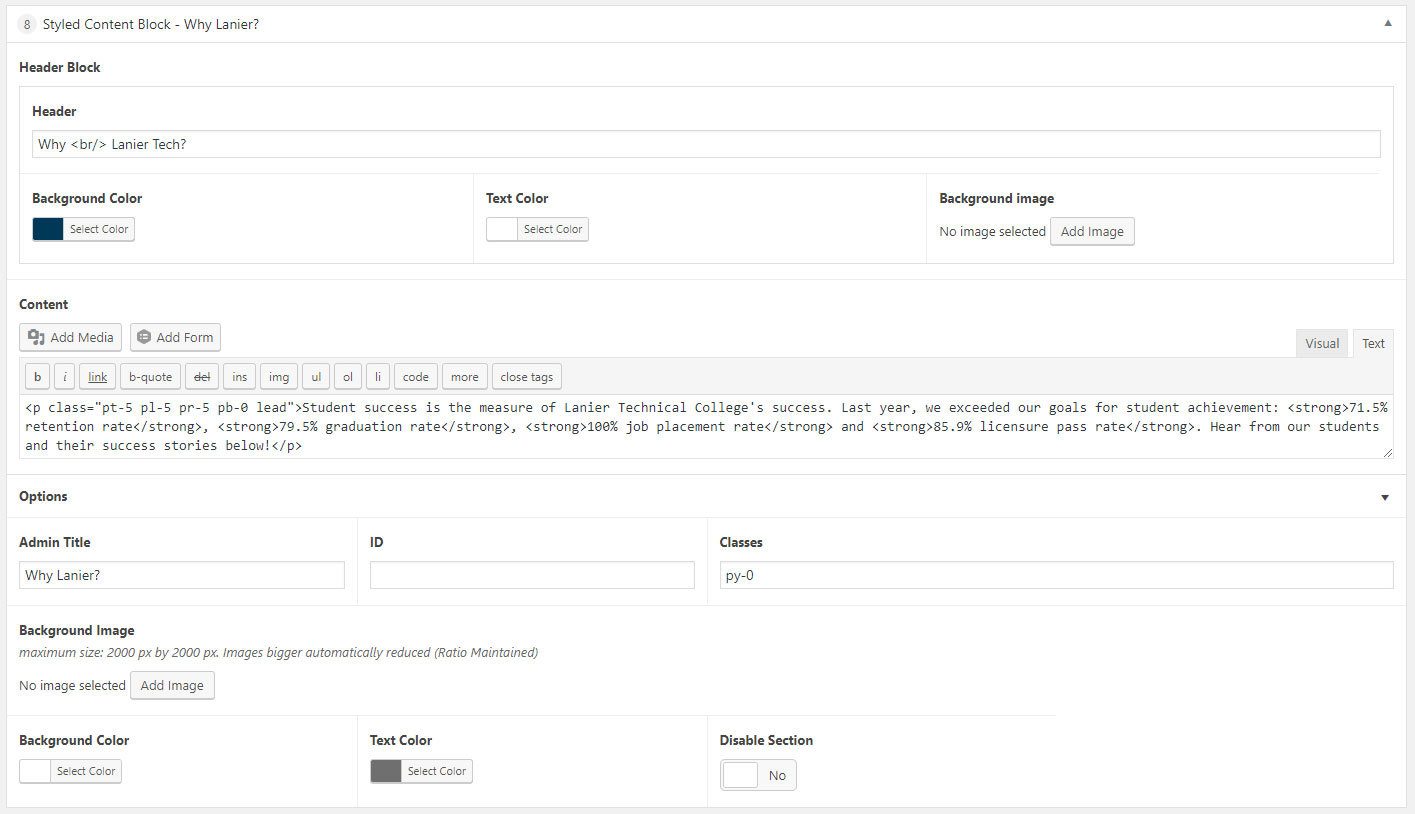Click the empty ID field
Screen dimensions: 1415x814
pos(532,575)
